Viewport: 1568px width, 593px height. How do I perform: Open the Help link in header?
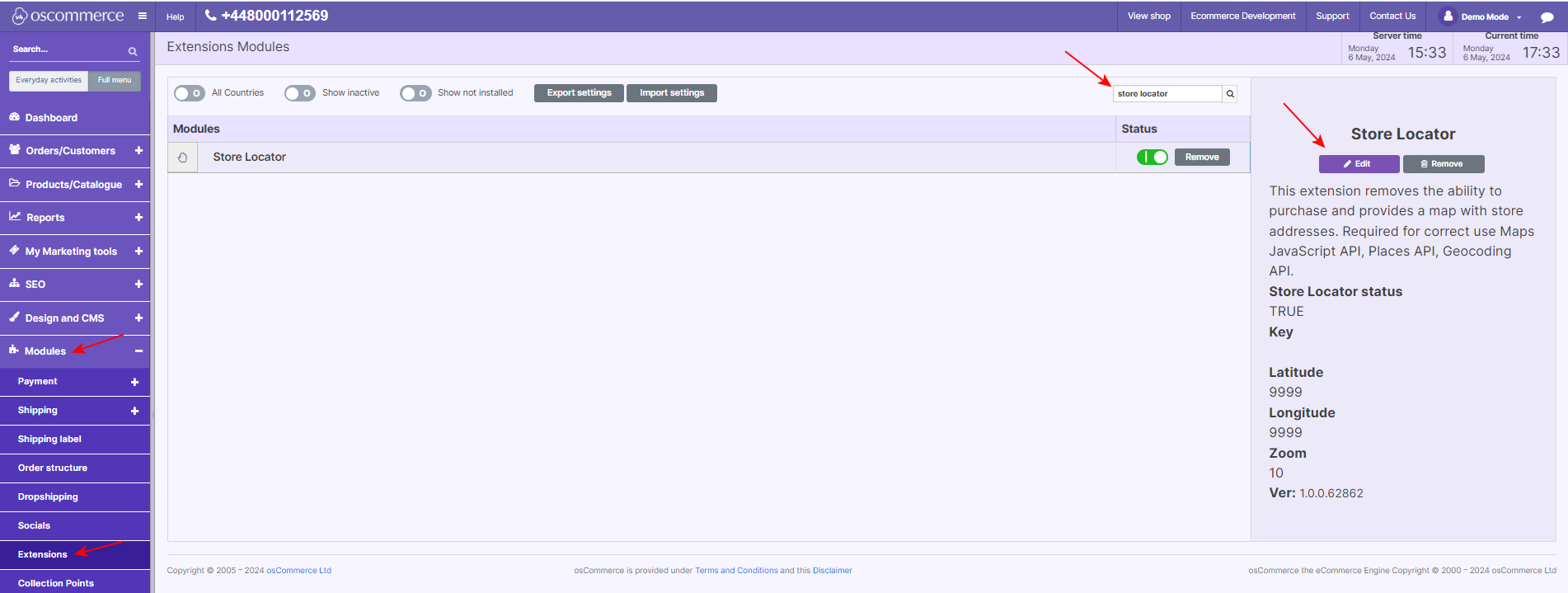tap(176, 16)
